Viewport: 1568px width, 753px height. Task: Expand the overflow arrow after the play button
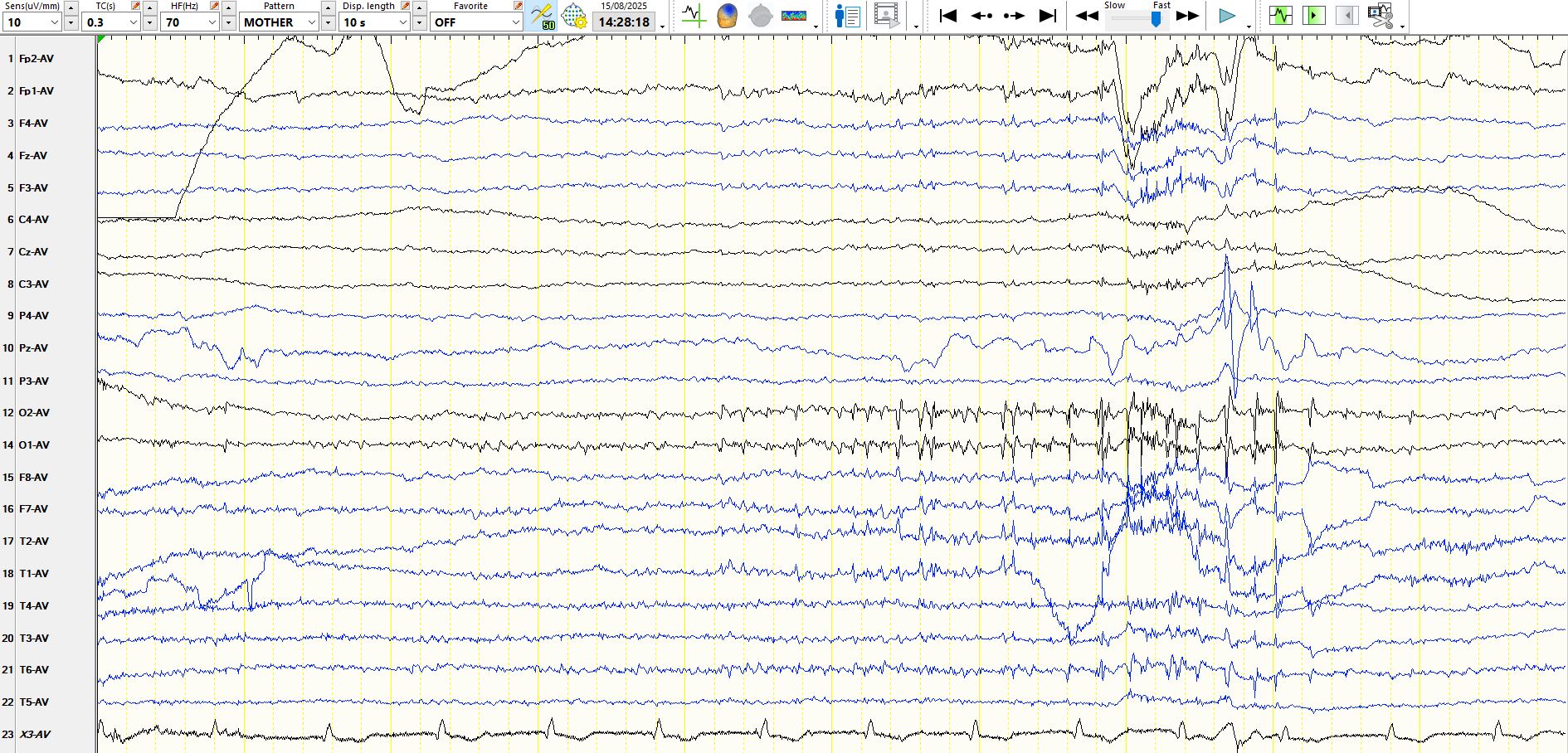click(x=1249, y=27)
